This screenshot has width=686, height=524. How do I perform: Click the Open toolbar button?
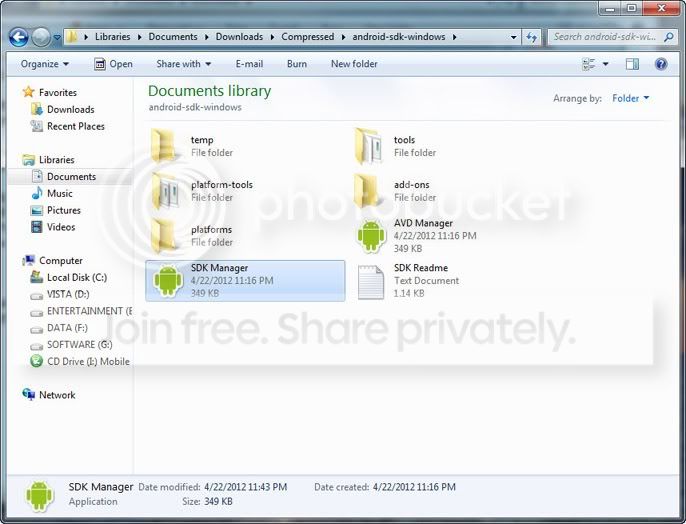coord(113,64)
